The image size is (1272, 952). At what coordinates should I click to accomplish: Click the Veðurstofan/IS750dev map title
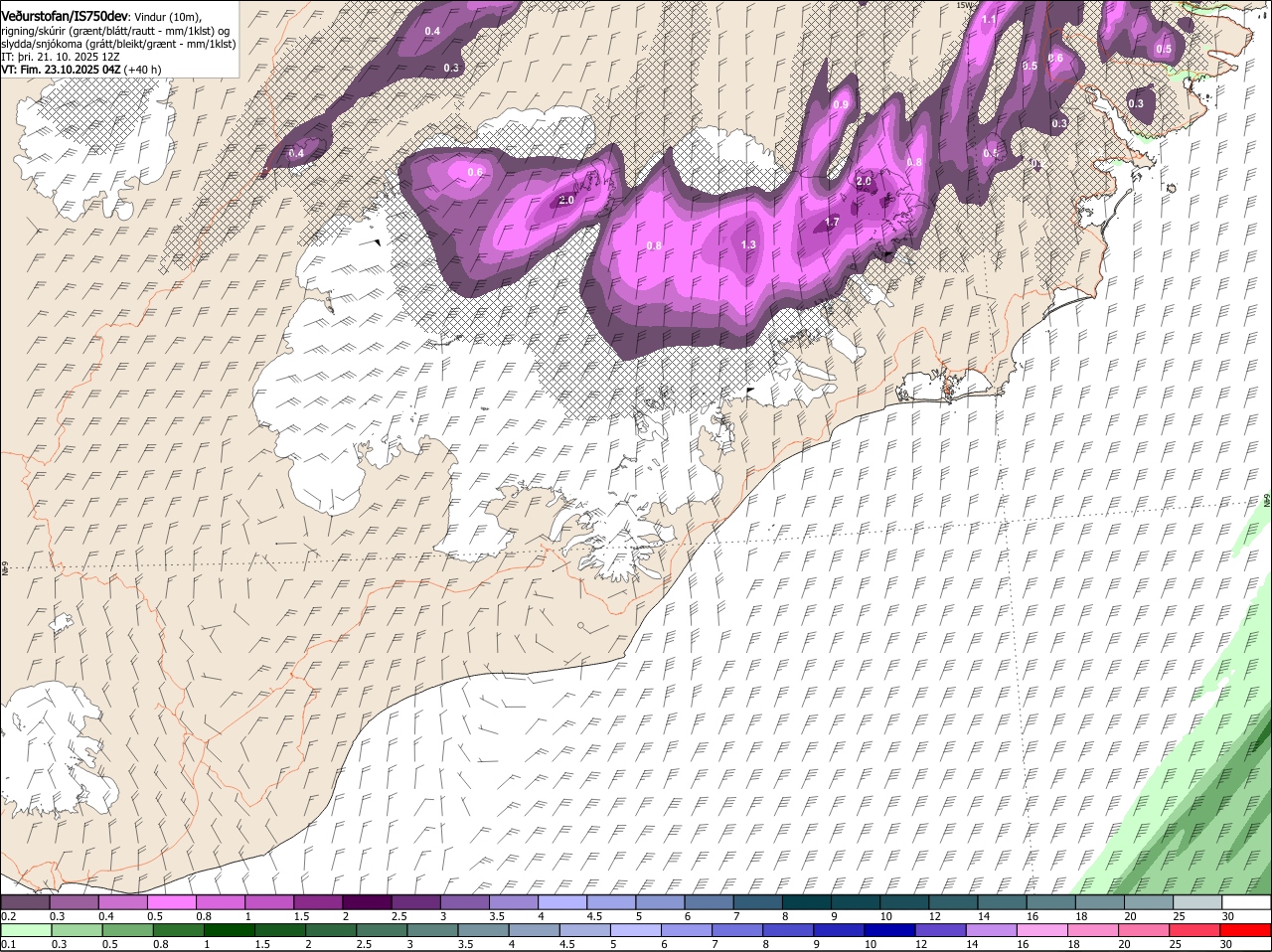(x=65, y=17)
